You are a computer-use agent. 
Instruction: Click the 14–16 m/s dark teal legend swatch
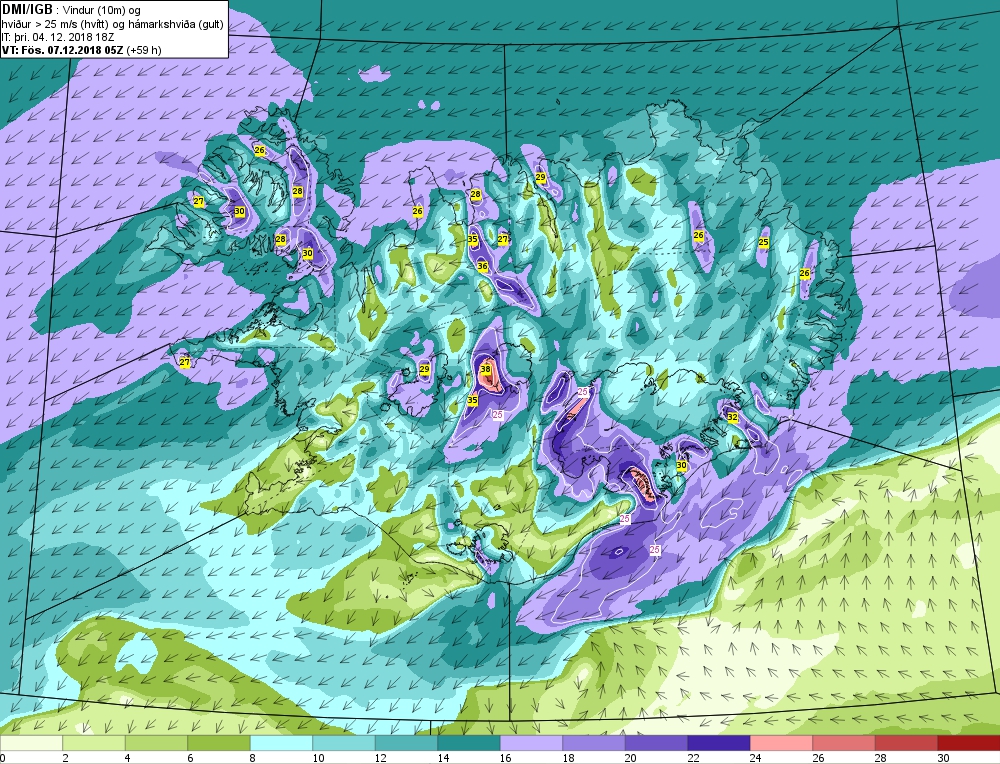pos(469,743)
